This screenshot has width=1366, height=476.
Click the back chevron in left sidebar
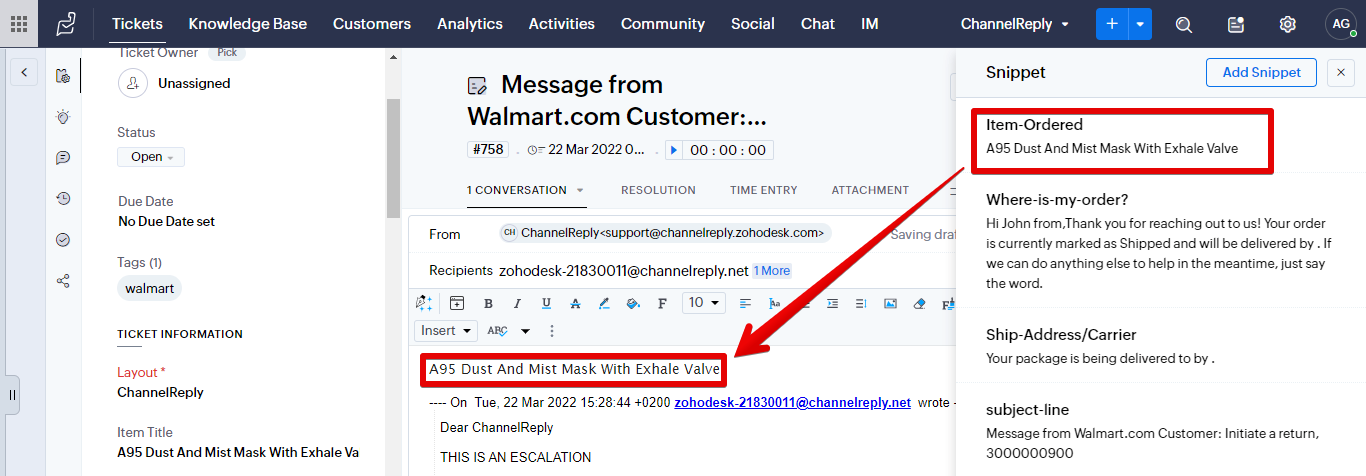(x=23, y=72)
